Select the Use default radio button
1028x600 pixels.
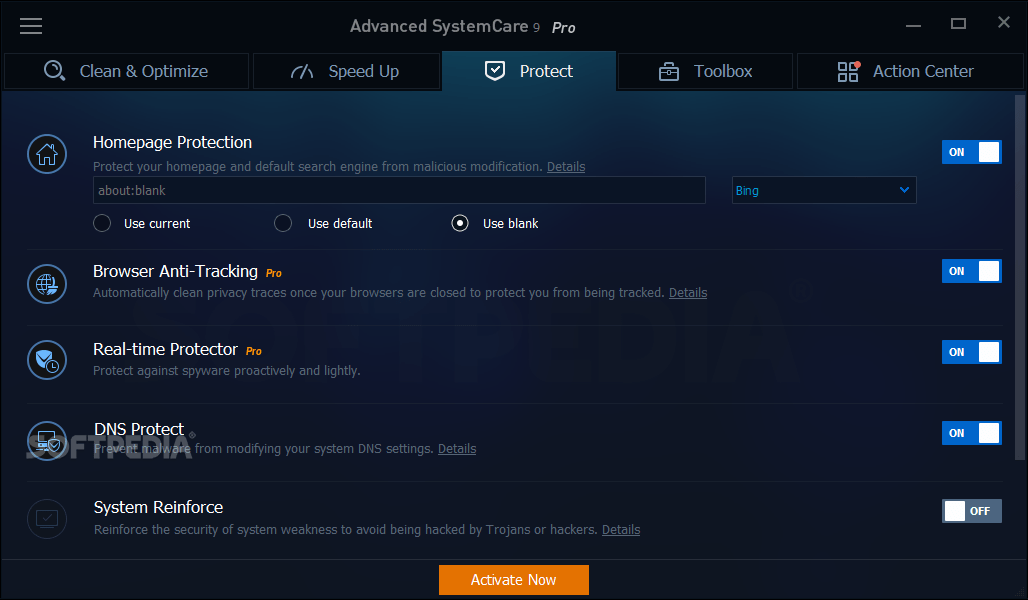pyautogui.click(x=283, y=224)
